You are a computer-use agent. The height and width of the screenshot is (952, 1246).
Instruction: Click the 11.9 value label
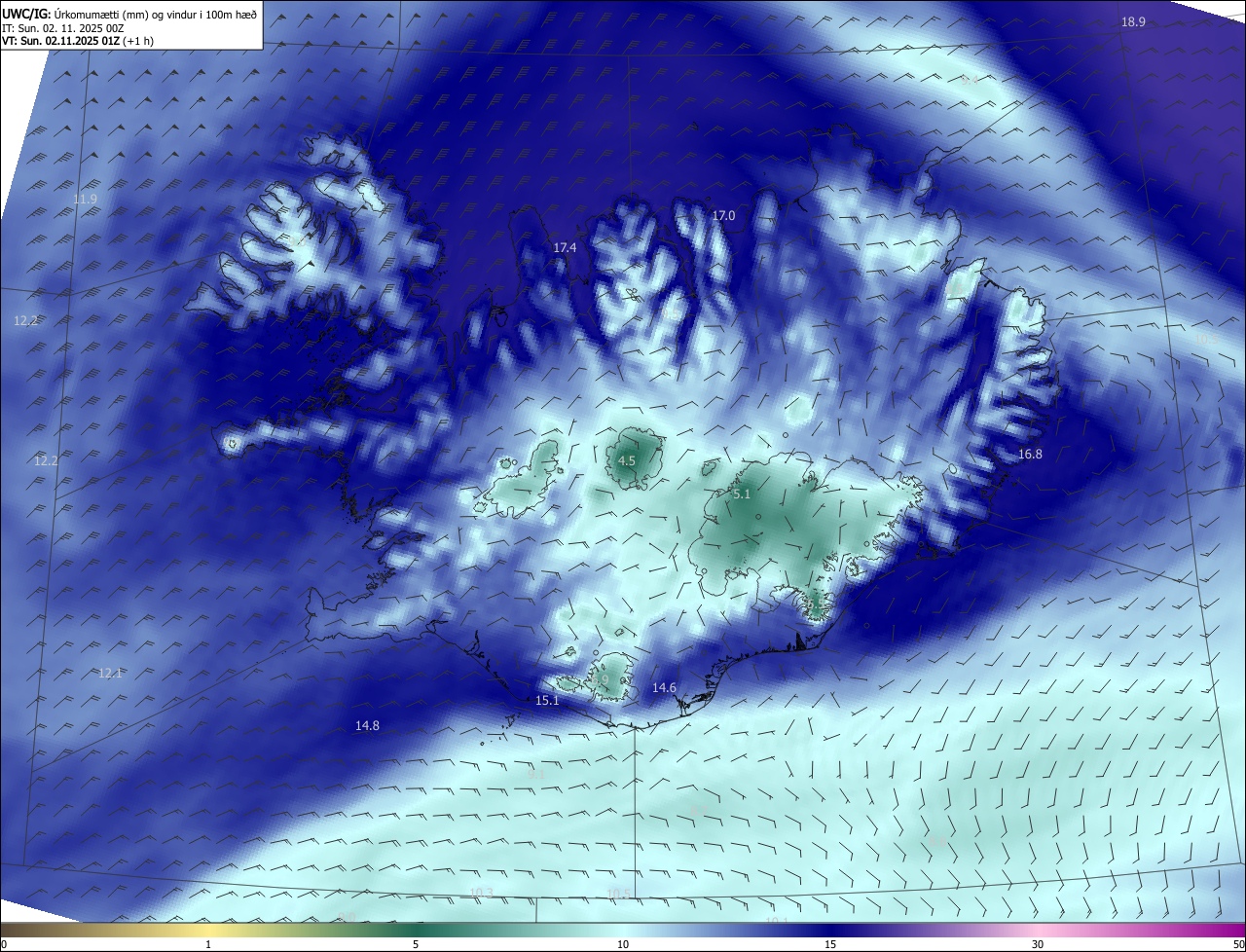click(x=86, y=200)
